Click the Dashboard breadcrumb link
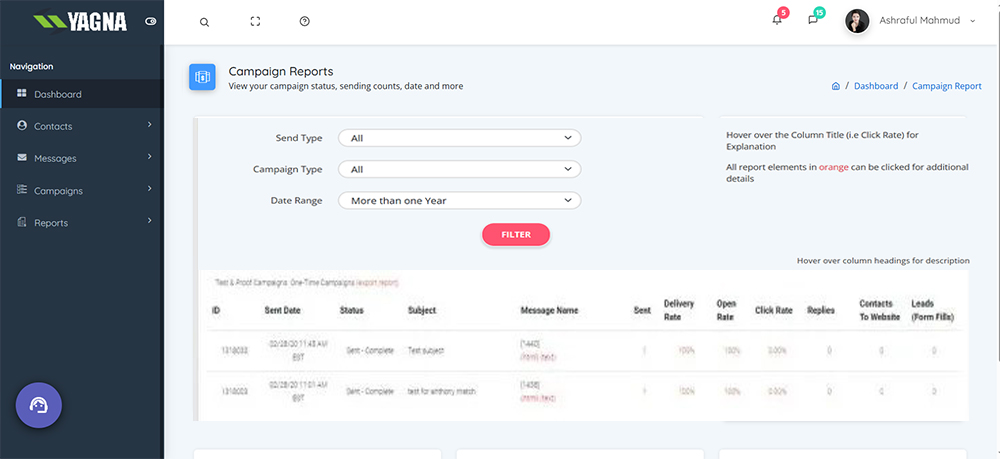 [x=875, y=86]
